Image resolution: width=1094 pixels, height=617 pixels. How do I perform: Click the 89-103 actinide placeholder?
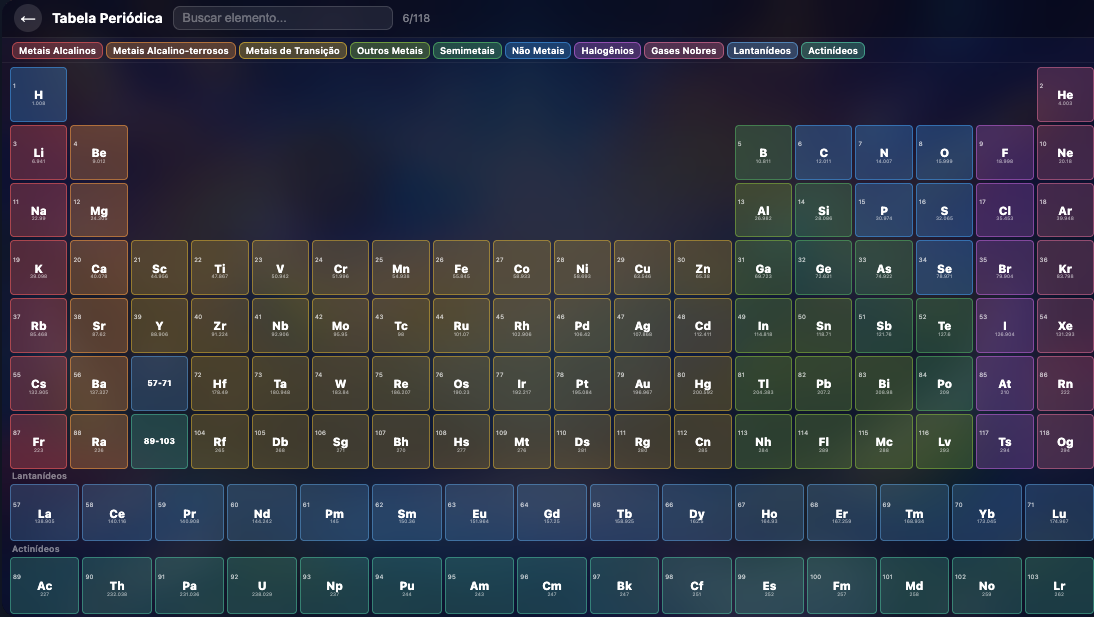pos(159,442)
